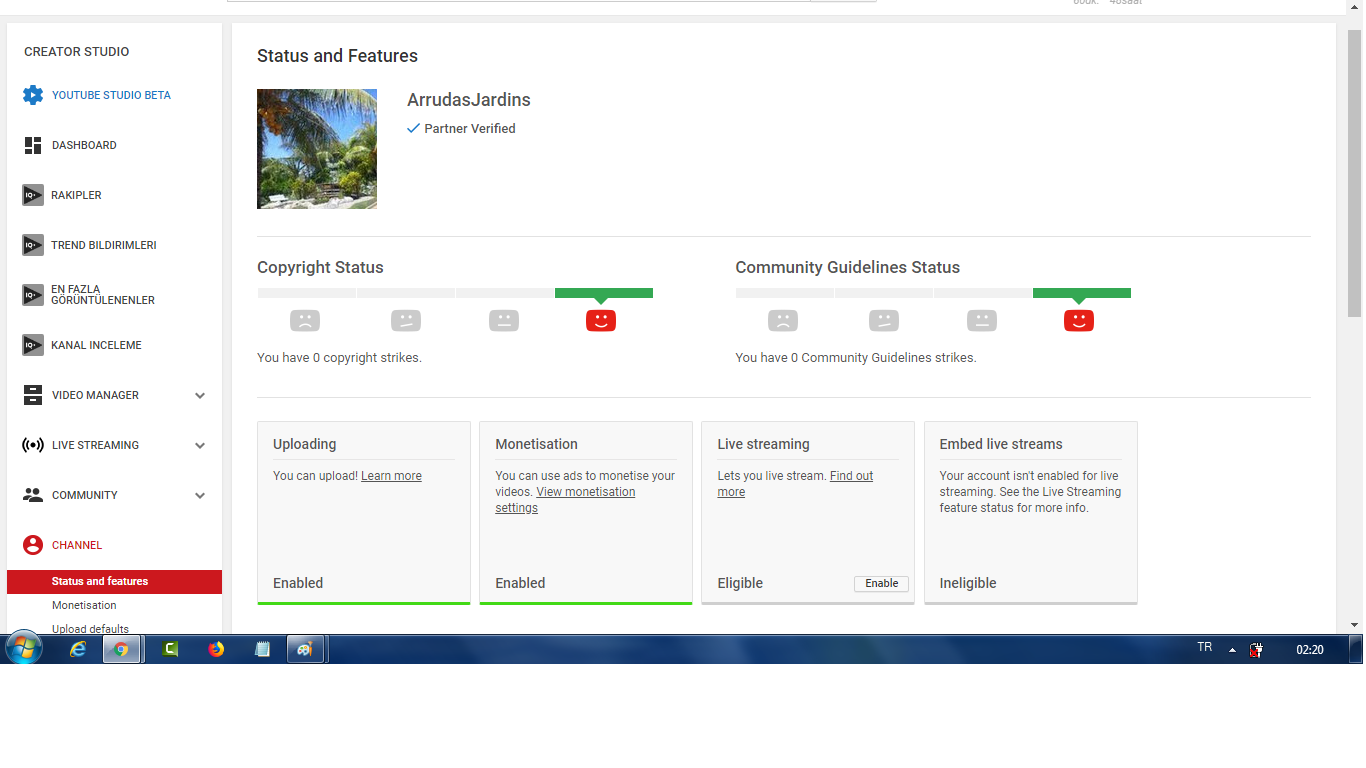Open YouTube Studio Beta gear icon
1366x768 pixels.
click(x=33, y=95)
